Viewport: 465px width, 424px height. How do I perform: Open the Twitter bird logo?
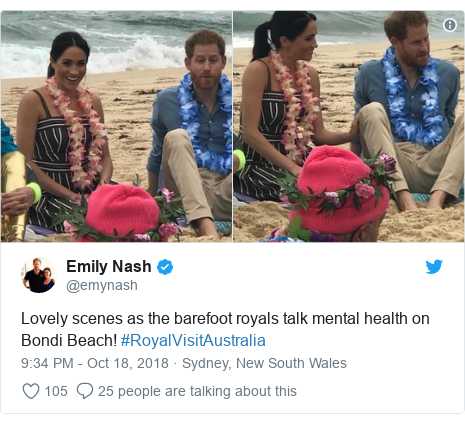[434, 266]
